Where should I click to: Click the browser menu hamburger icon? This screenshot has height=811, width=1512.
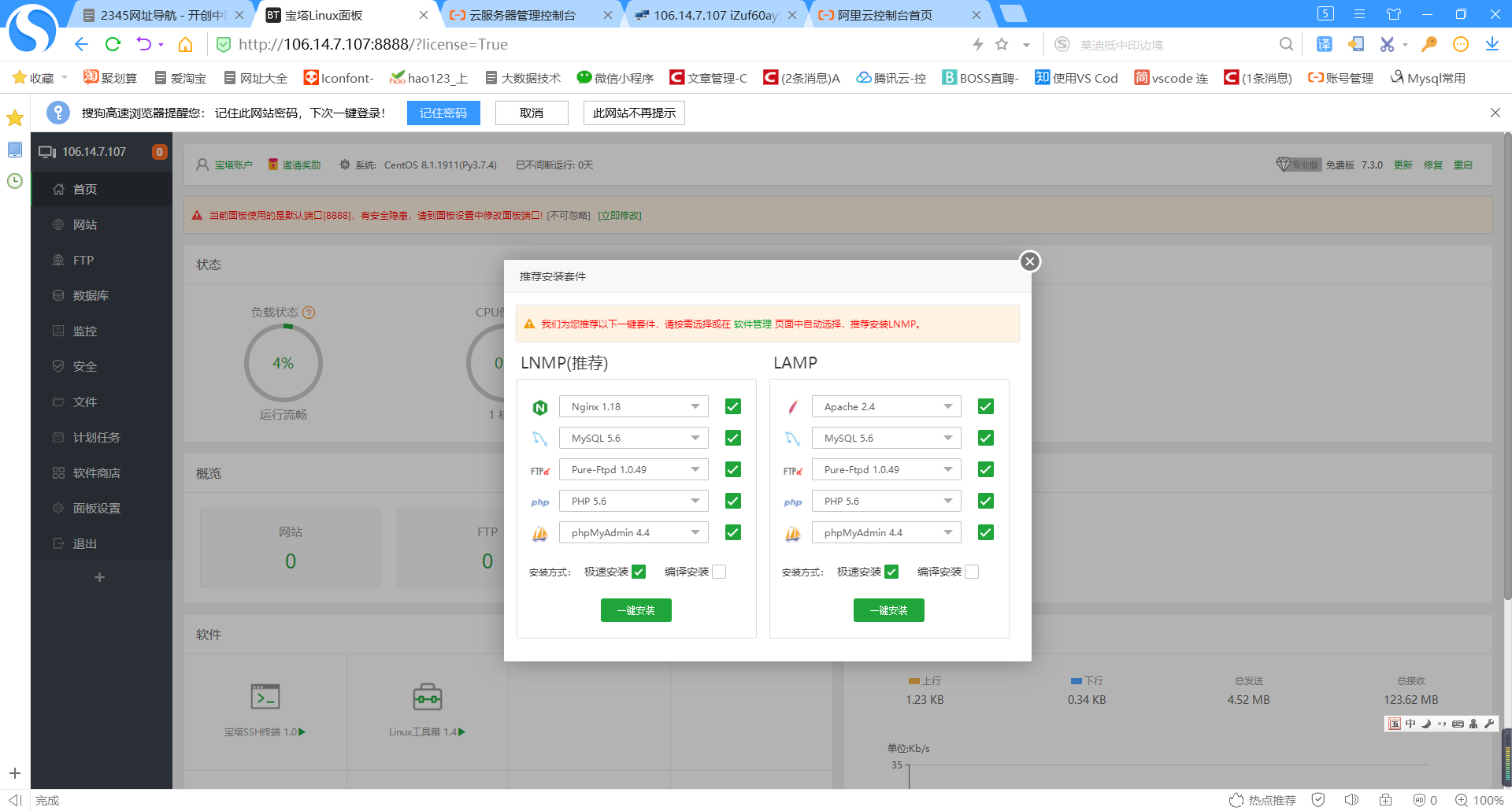click(x=1359, y=14)
